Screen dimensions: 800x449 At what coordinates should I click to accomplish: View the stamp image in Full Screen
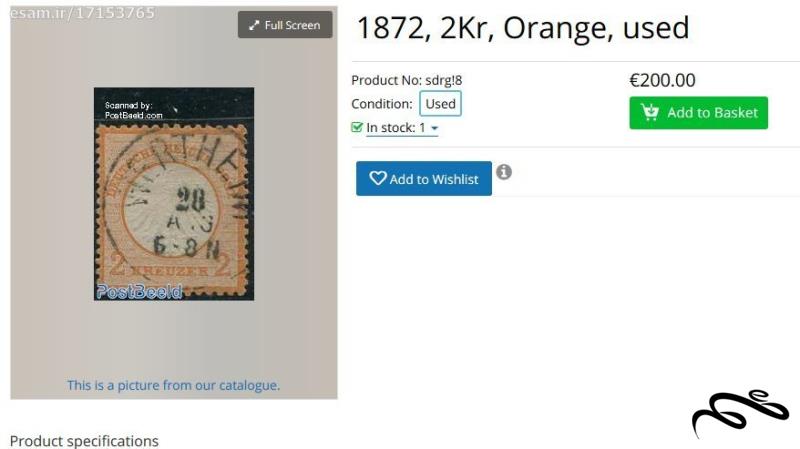(x=285, y=25)
